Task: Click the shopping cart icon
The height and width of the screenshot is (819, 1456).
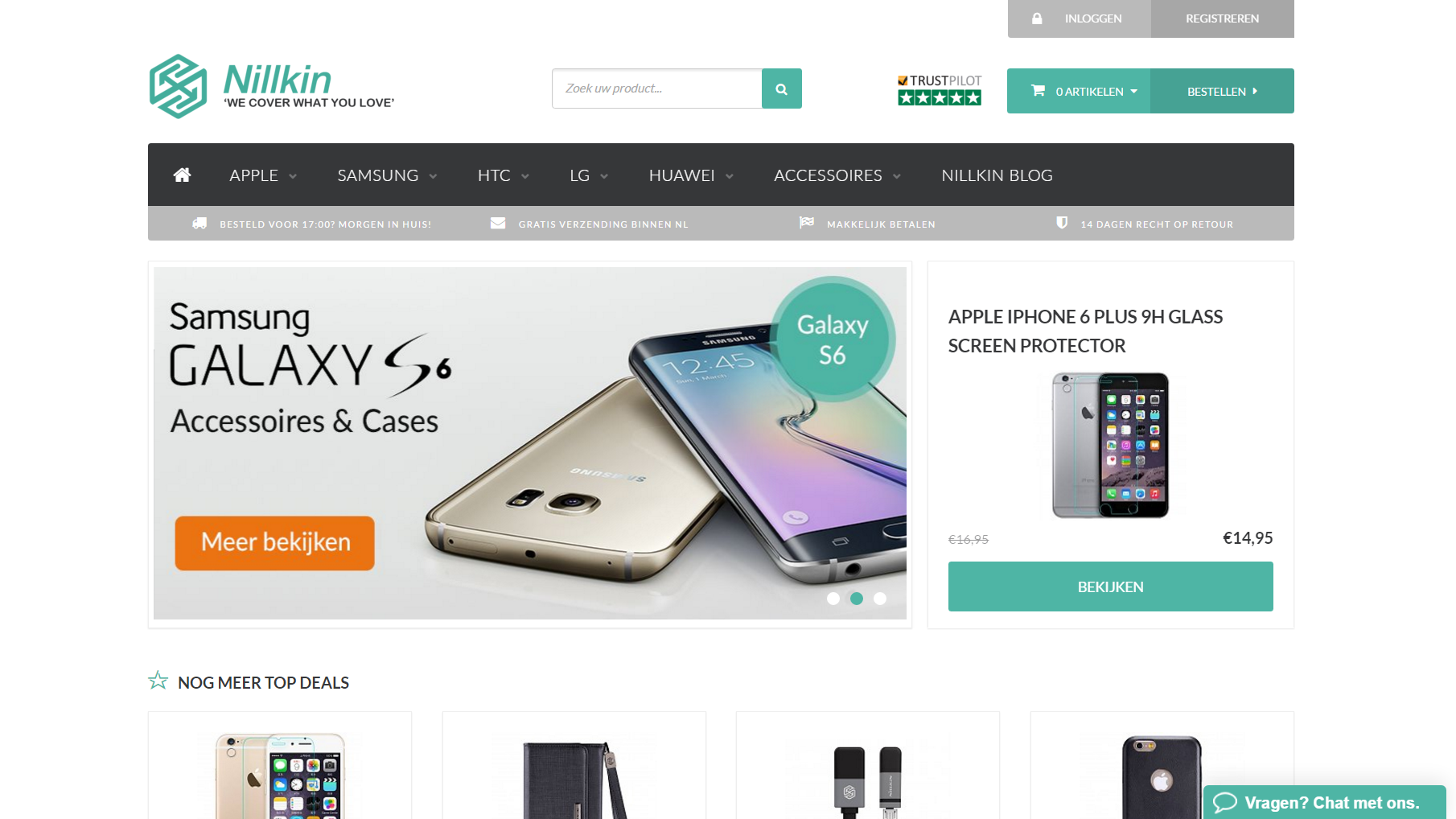Action: 1038,91
